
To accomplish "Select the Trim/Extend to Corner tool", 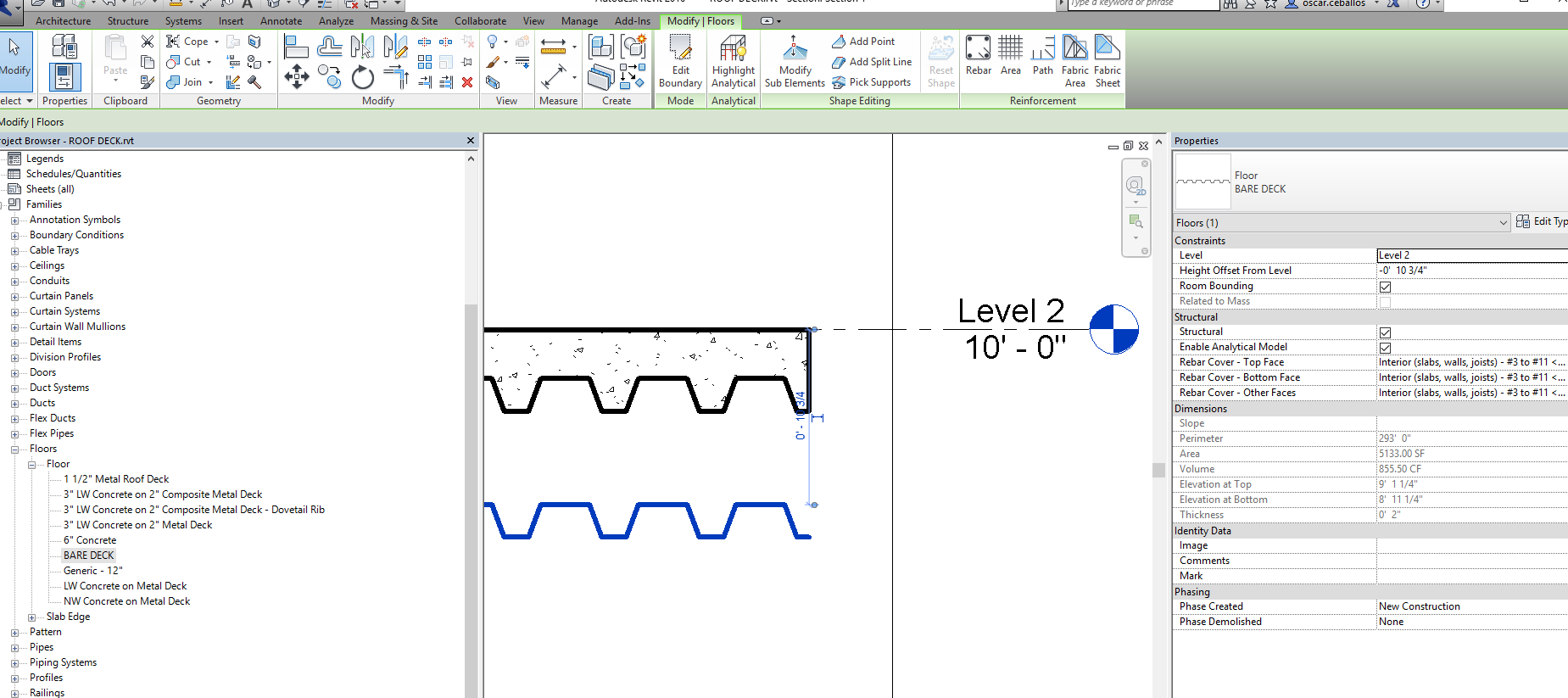I will point(396,77).
